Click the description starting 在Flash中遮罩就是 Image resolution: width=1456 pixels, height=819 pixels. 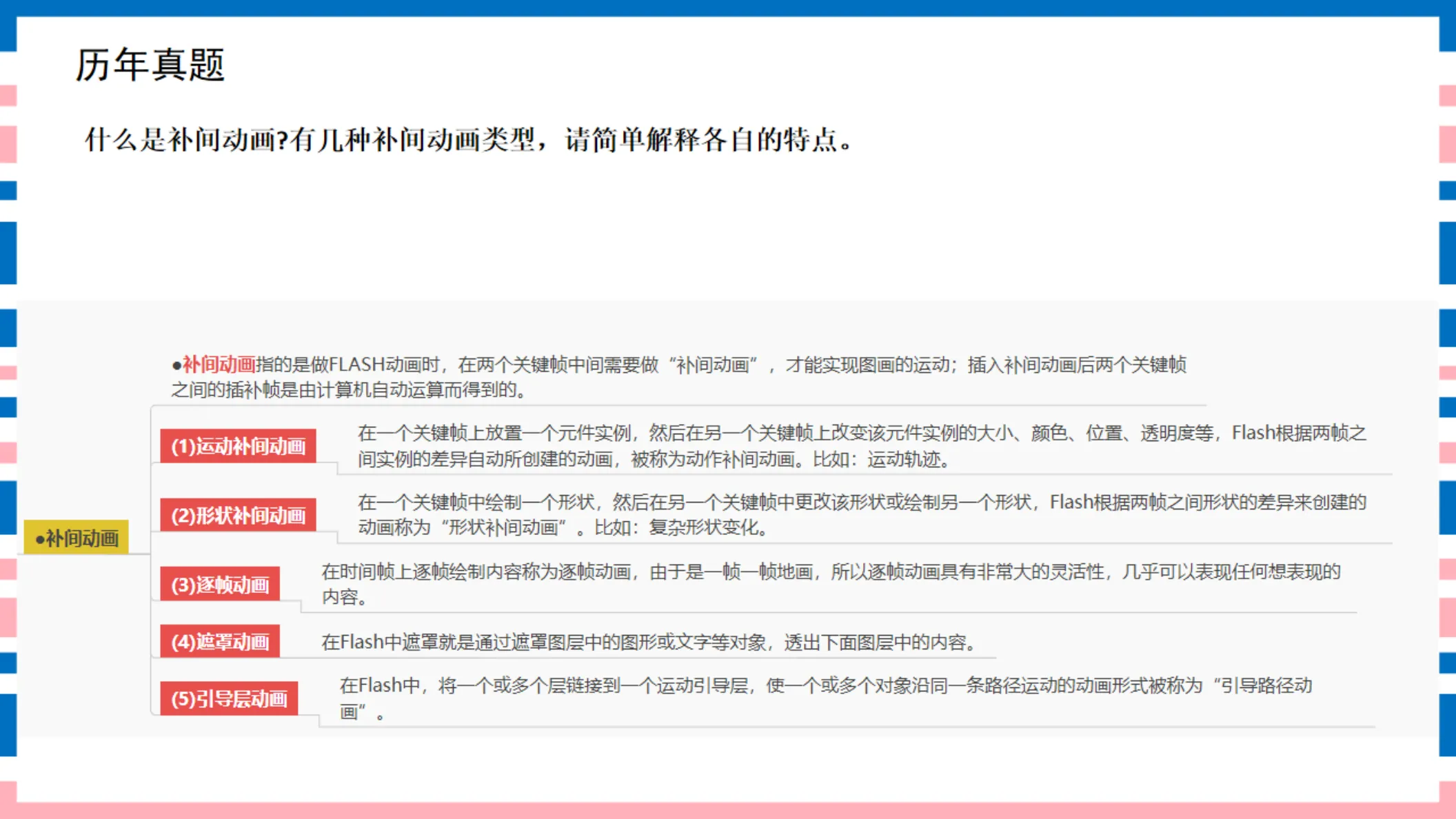point(649,643)
